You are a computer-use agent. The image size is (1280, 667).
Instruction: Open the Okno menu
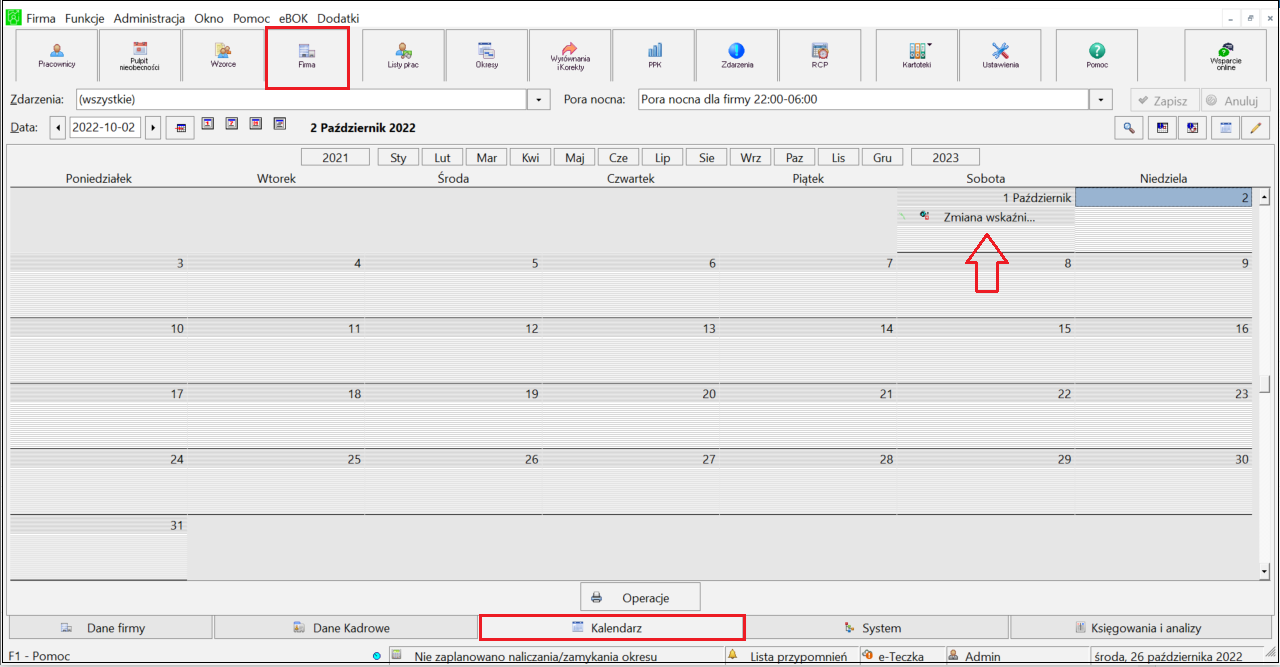[x=209, y=18]
